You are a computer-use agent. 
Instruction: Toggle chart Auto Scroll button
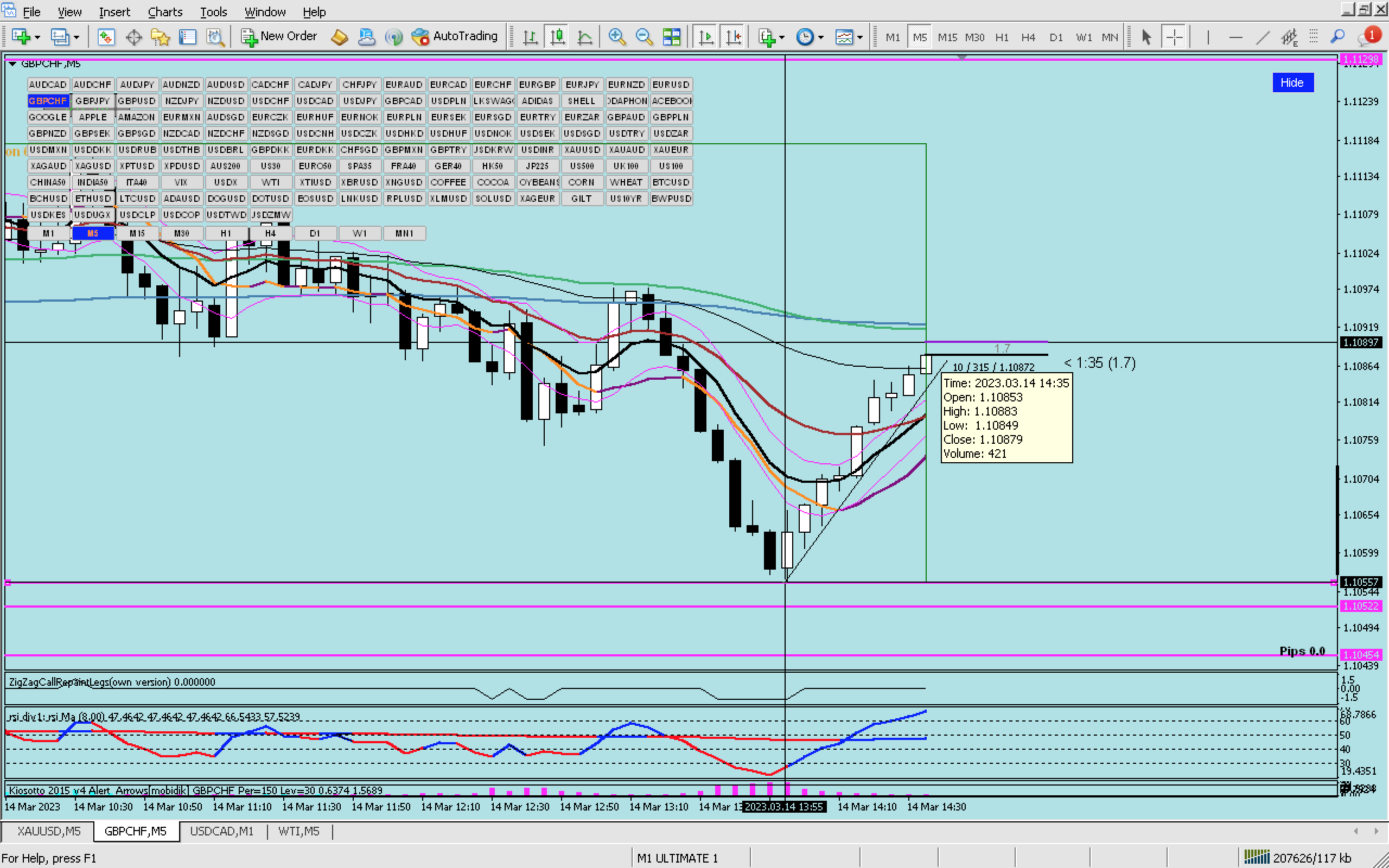(x=705, y=37)
